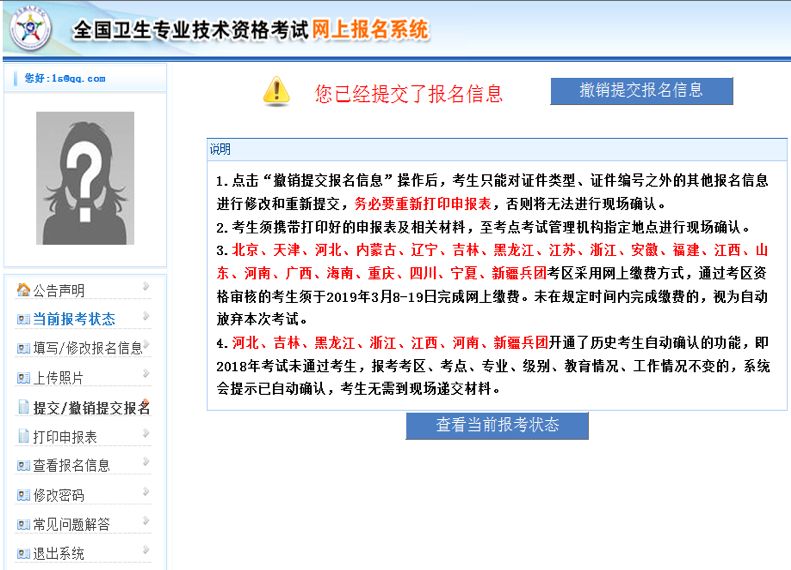The width and height of the screenshot is (791, 570).
Task: Open the 公告声明 menu item
Action: pos(59,291)
